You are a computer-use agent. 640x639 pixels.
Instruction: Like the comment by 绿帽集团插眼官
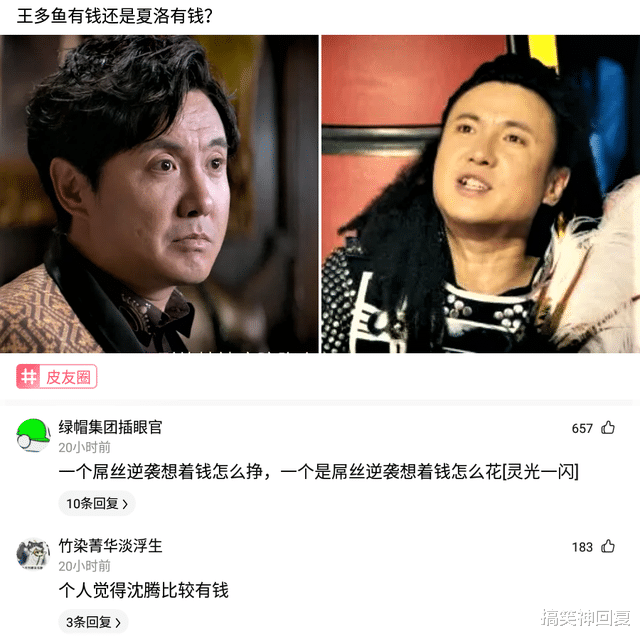click(x=608, y=428)
